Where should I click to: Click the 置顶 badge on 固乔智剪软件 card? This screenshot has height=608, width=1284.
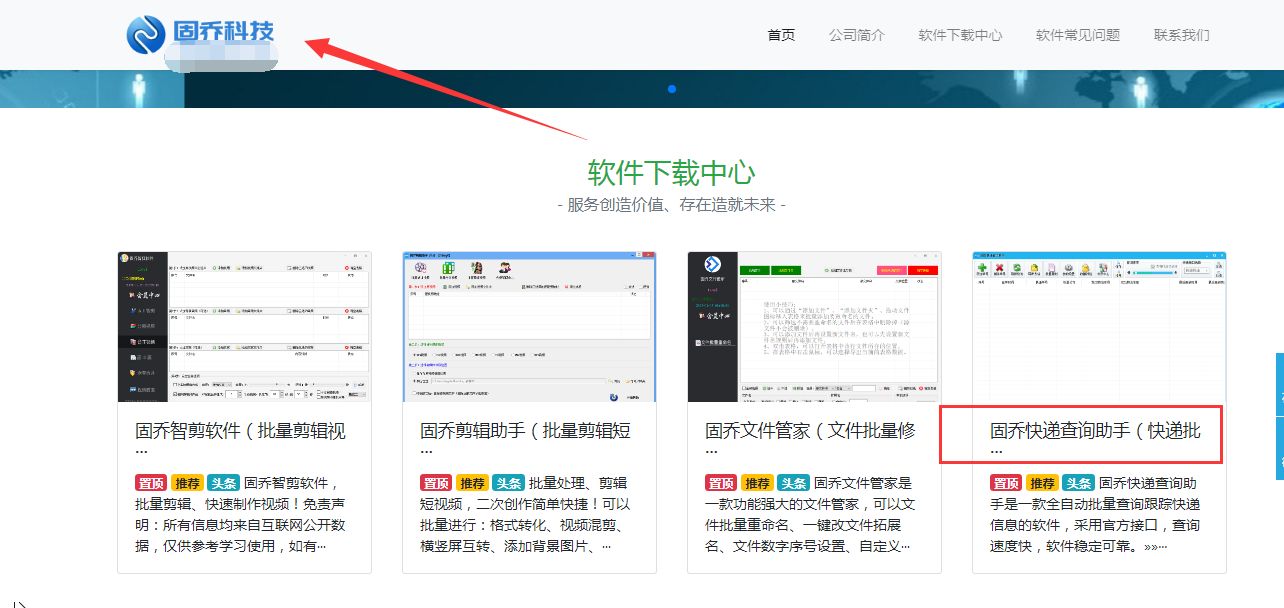pos(151,482)
